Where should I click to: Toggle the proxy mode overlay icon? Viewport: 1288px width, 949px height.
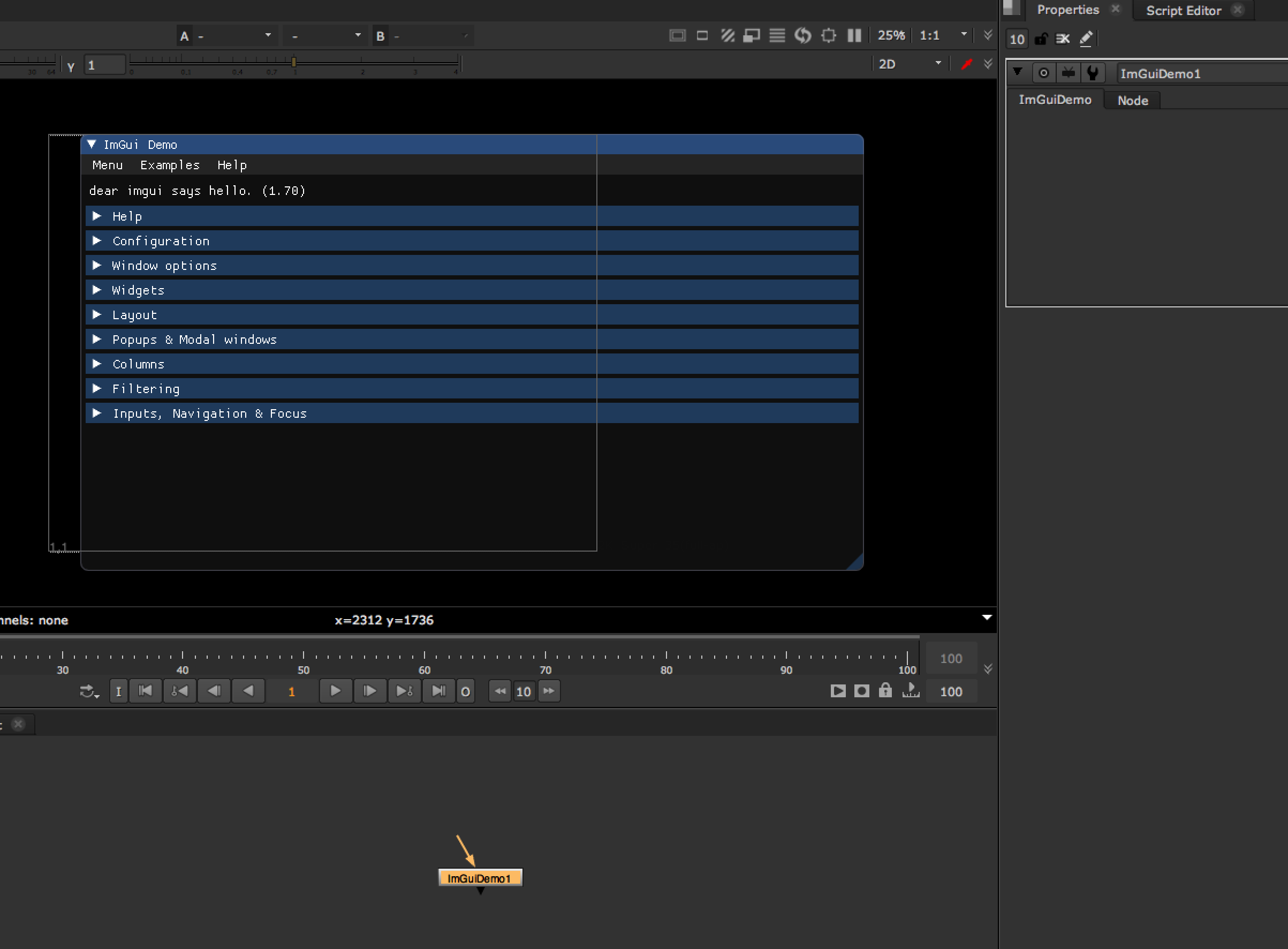click(751, 36)
